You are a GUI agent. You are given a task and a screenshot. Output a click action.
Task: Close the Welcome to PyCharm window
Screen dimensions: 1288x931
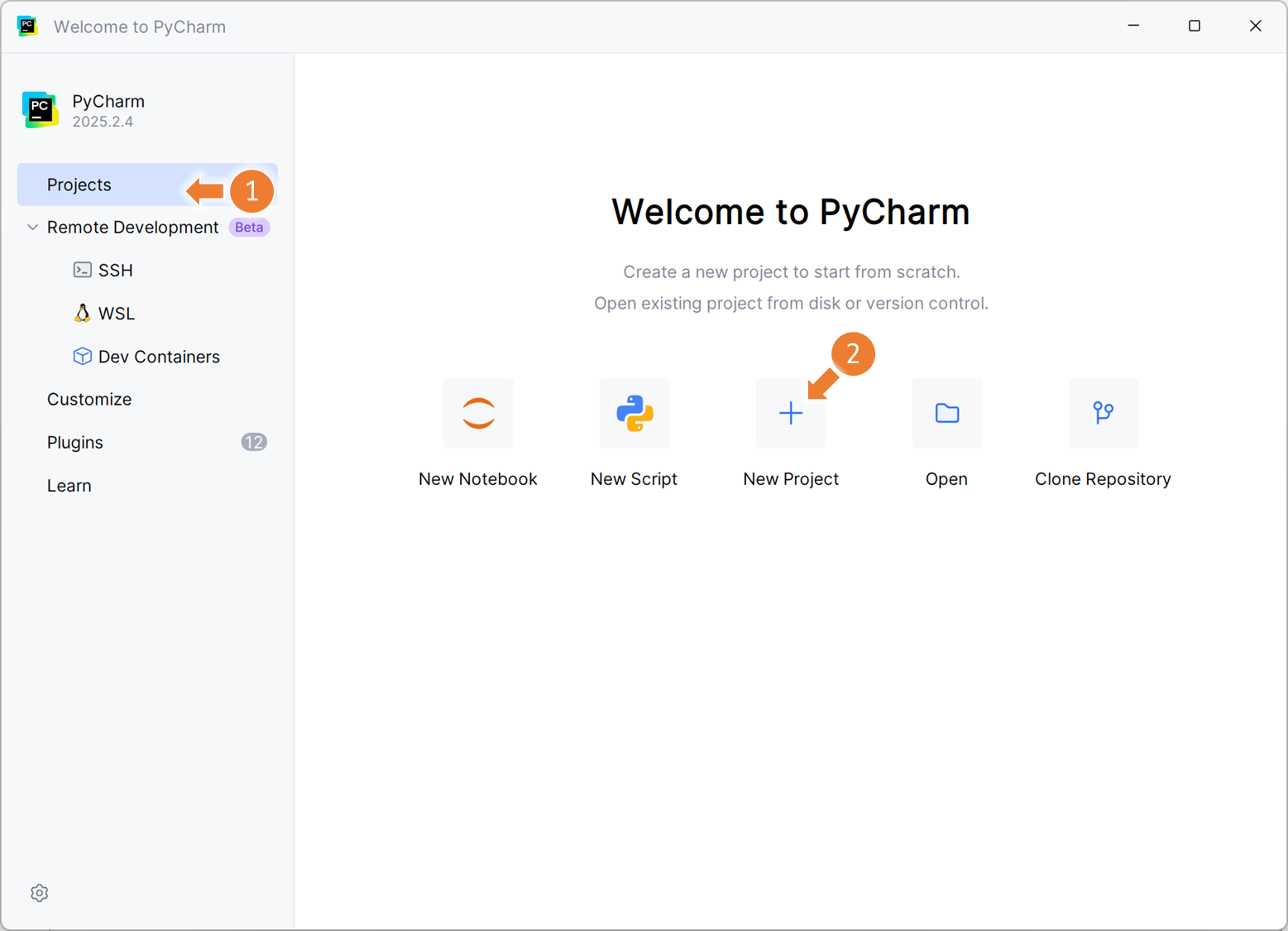click(1256, 26)
